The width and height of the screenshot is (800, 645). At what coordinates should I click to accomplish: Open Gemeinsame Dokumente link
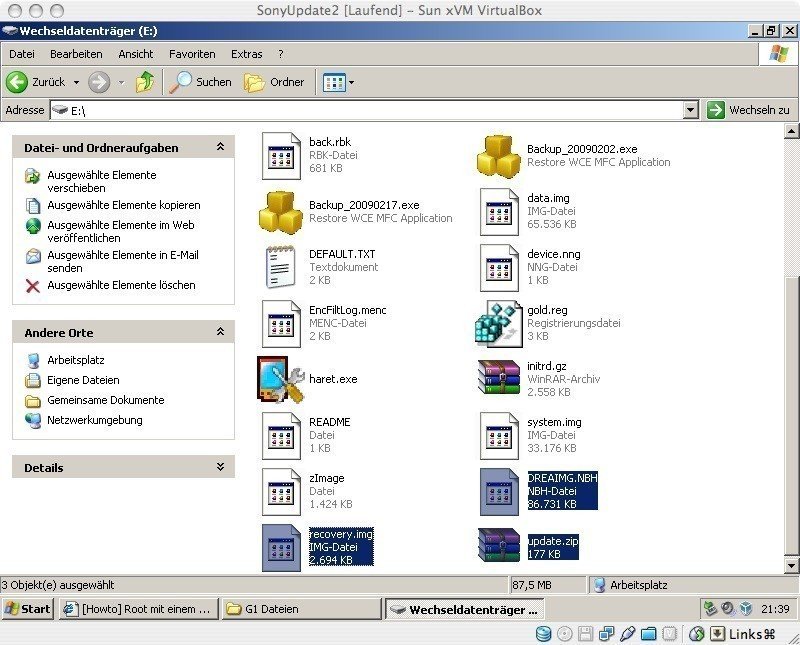click(106, 400)
